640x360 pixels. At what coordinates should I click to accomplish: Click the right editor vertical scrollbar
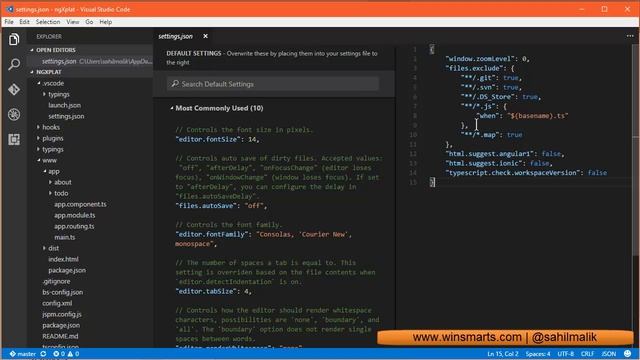(636, 151)
